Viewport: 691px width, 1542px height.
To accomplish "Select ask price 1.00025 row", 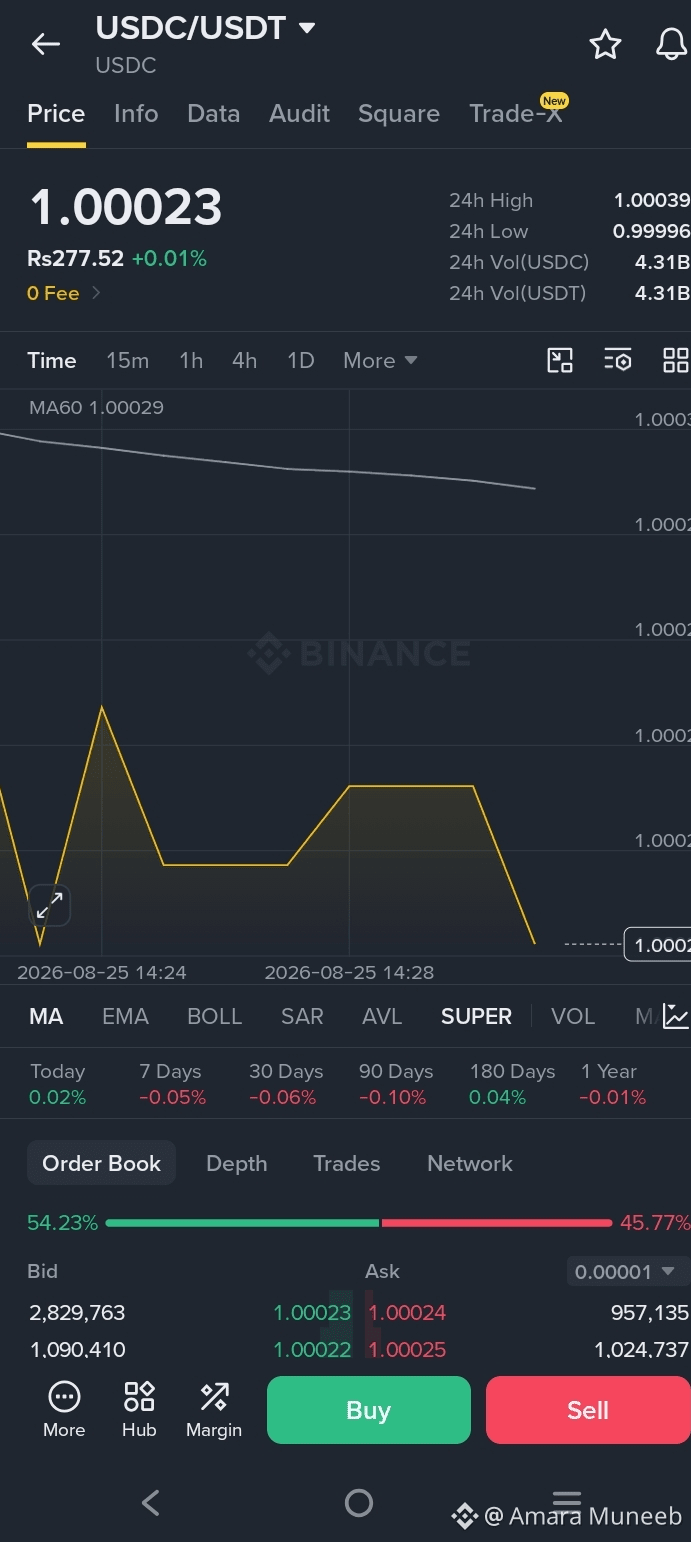I will [527, 1350].
